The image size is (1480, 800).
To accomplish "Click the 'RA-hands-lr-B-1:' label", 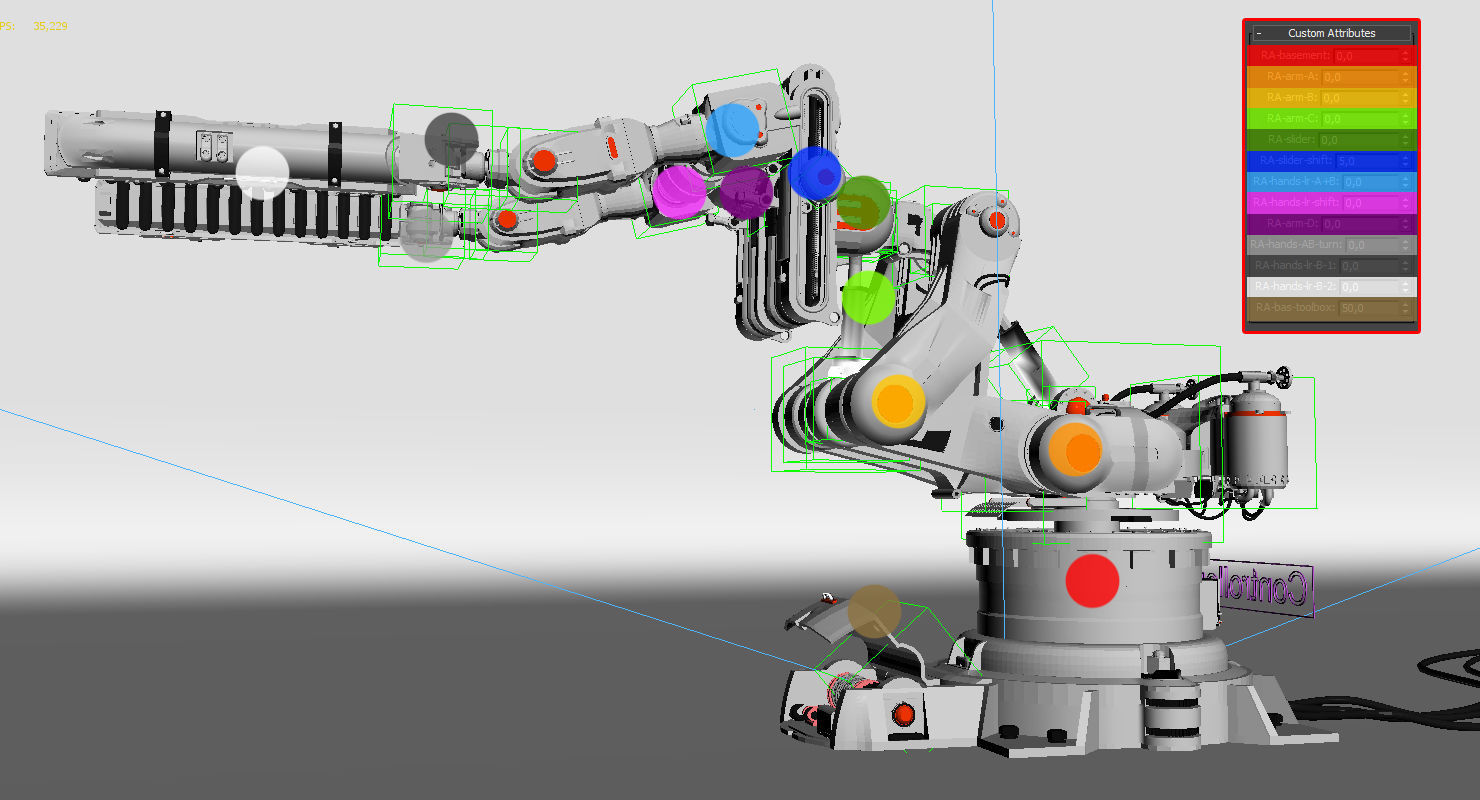I will click(x=1296, y=266).
